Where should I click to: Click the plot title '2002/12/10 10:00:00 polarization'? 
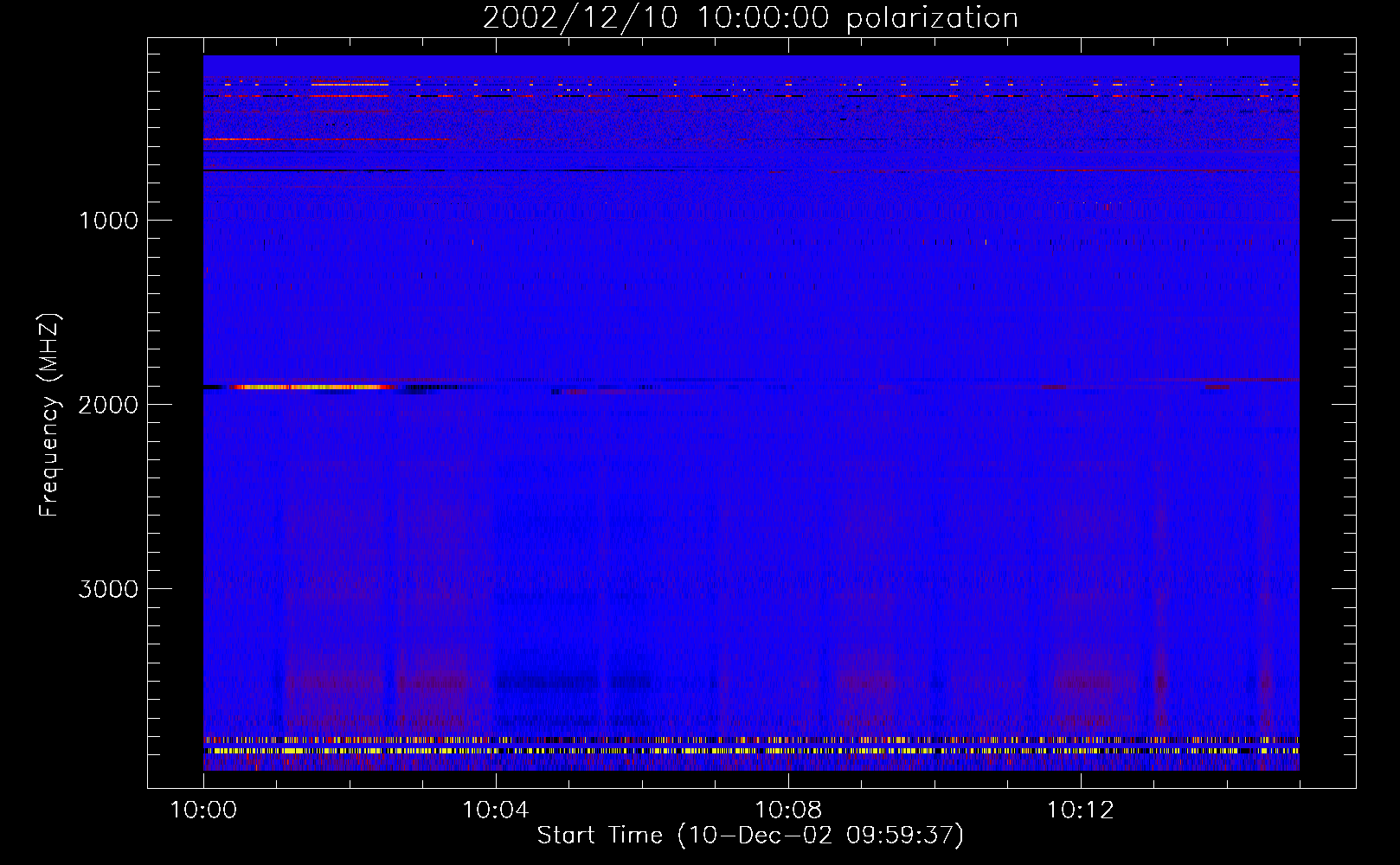click(750, 17)
